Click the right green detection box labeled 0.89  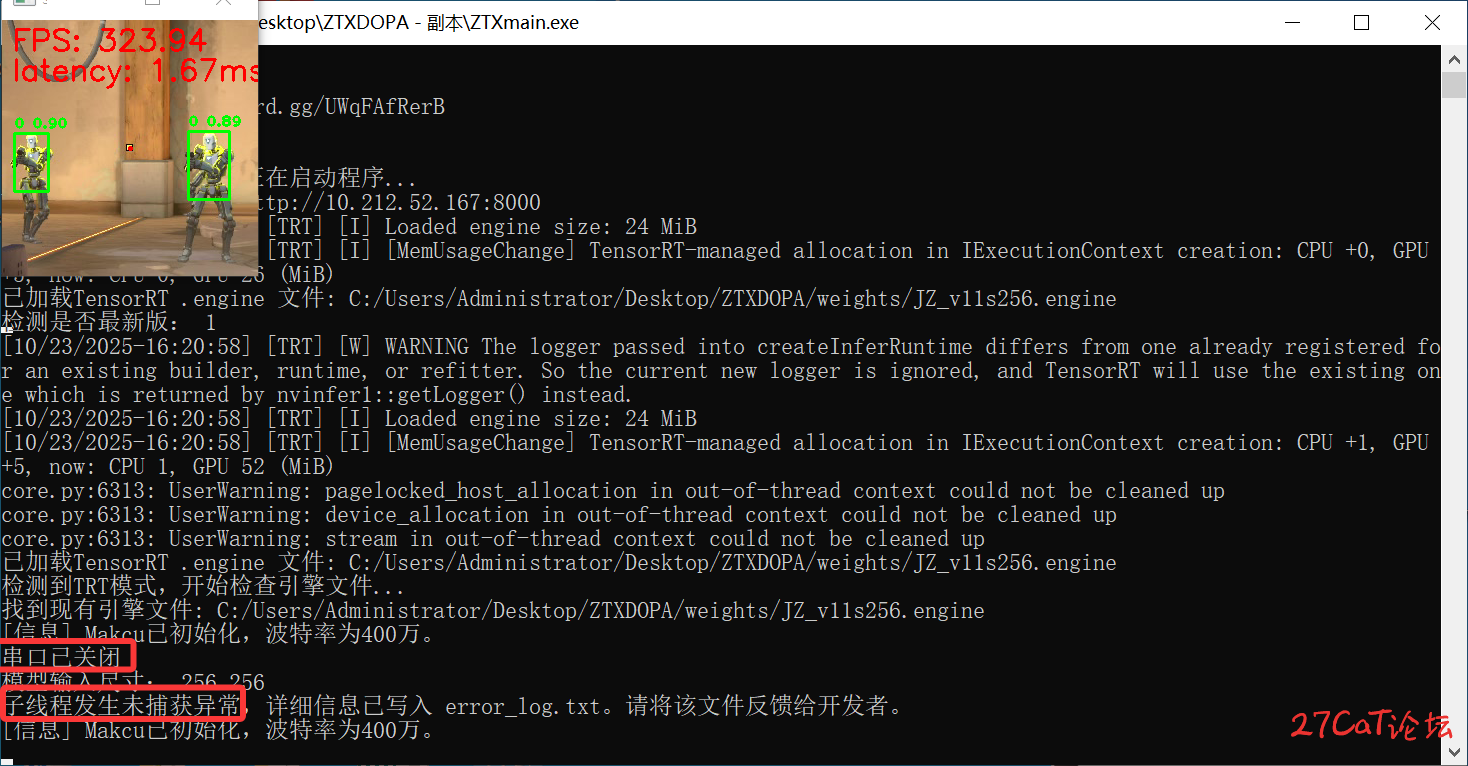pyautogui.click(x=209, y=165)
